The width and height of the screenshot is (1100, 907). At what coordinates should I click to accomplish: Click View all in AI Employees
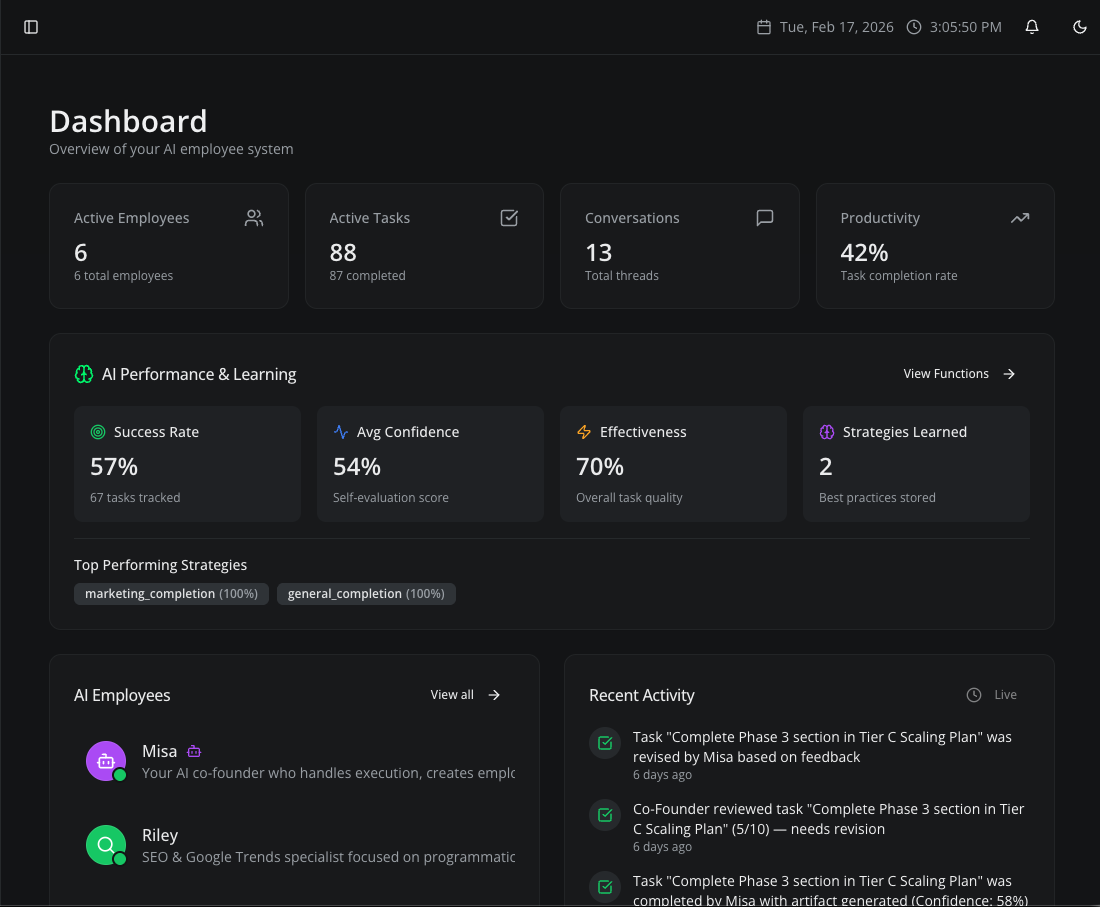[465, 694]
